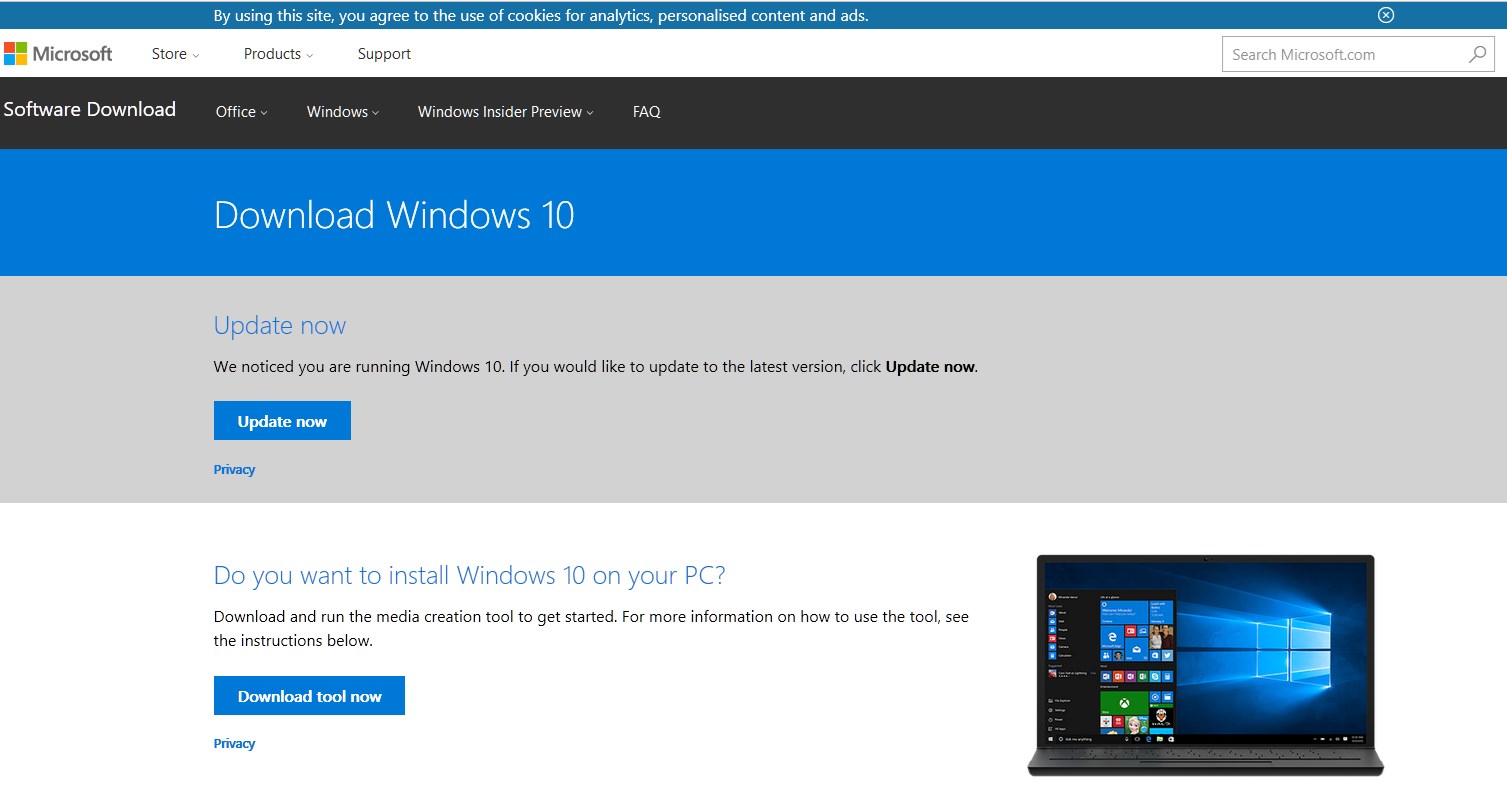Expand the Windows Insider Preview menu
Image resolution: width=1507 pixels, height=809 pixels.
coord(505,112)
